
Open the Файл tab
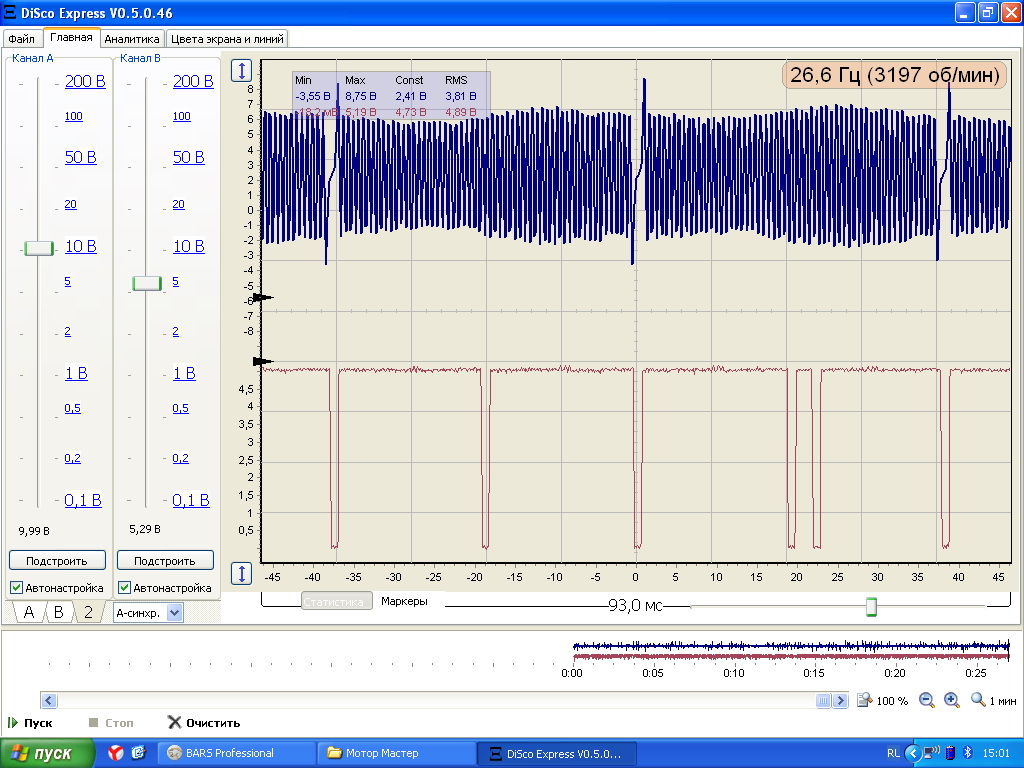click(21, 39)
